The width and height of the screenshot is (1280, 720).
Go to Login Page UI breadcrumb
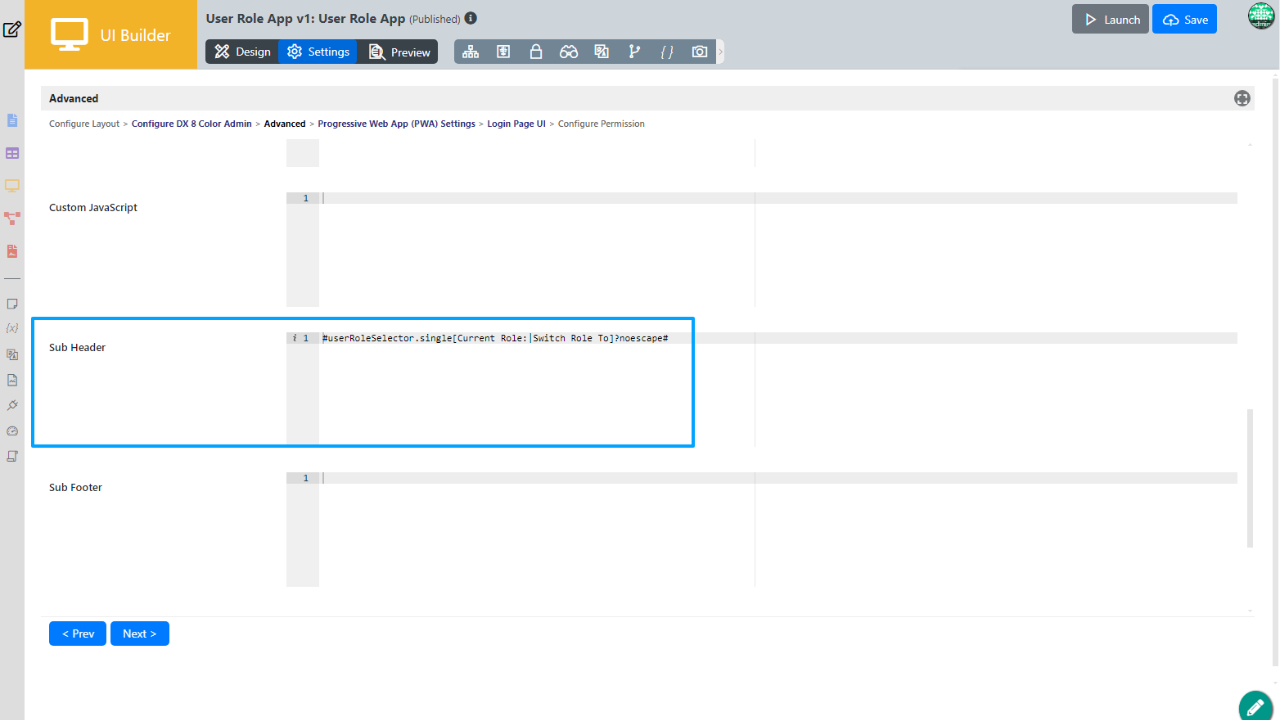coord(516,124)
